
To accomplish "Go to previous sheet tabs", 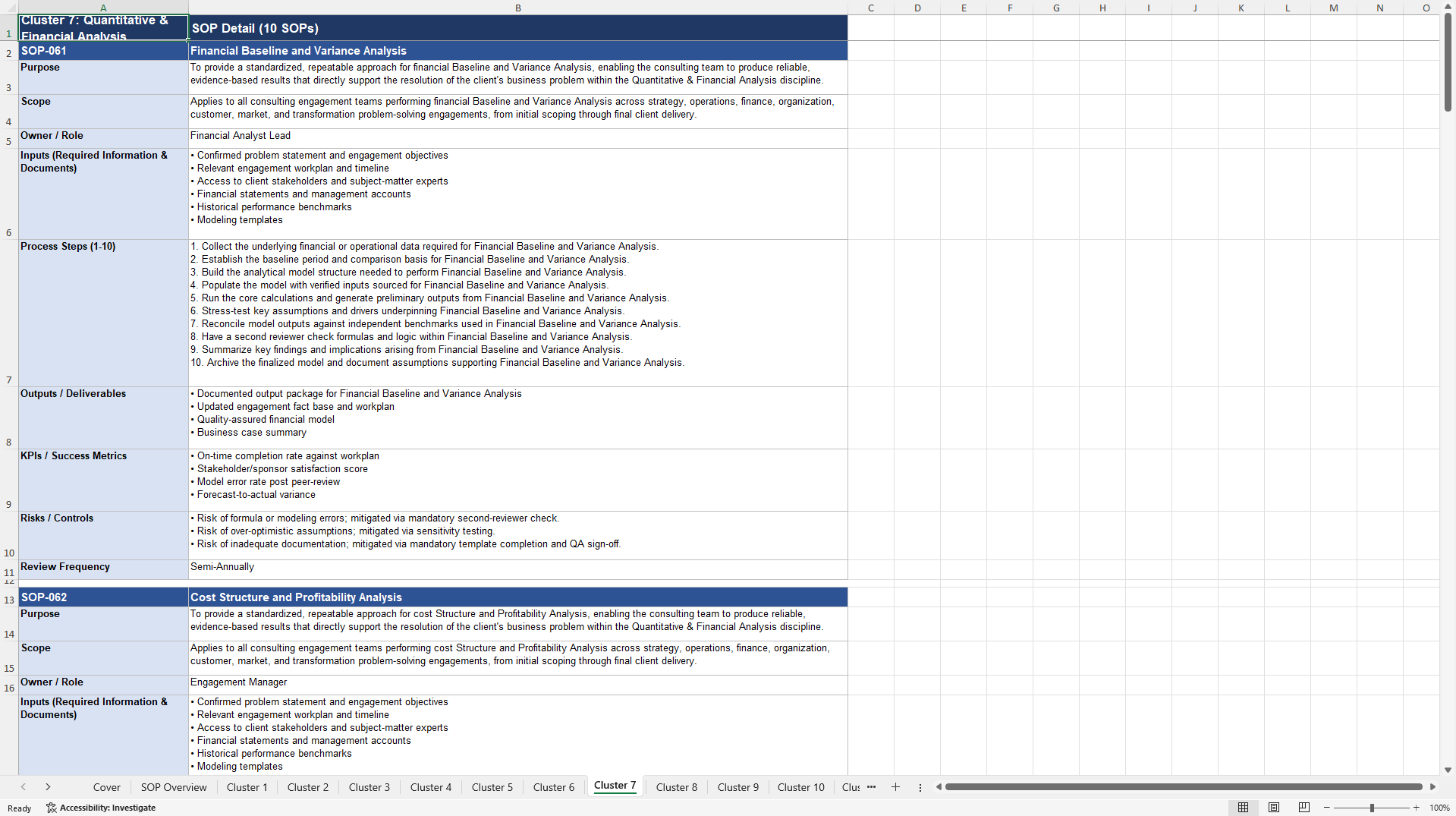I will 24,787.
